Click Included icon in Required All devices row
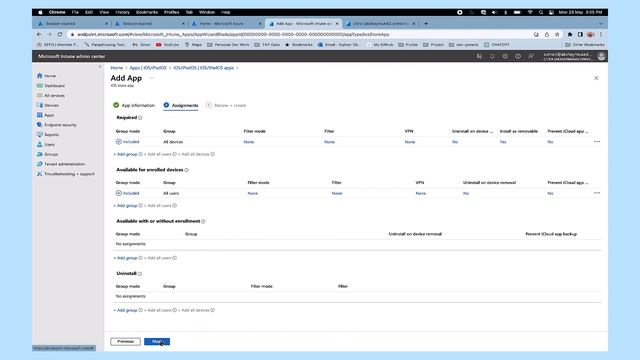 coord(119,142)
